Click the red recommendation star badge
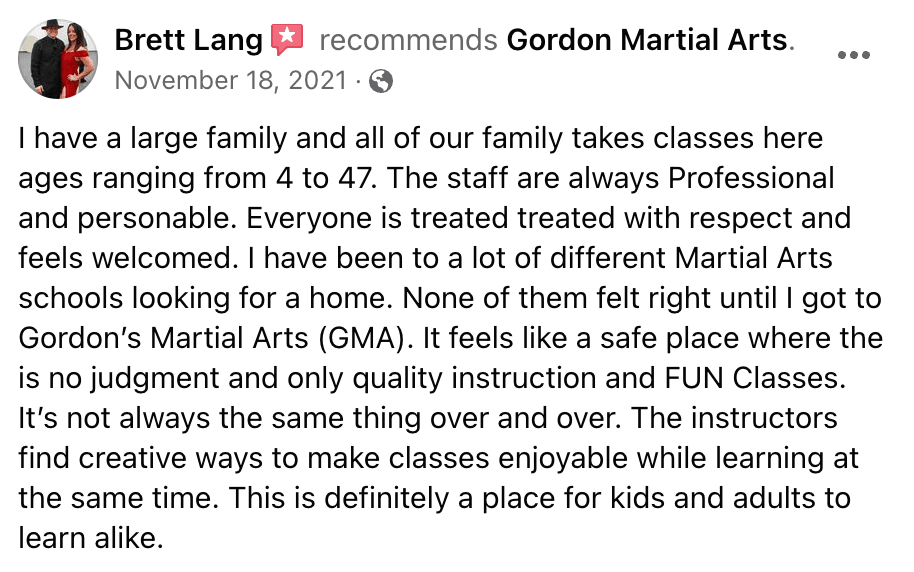Screen dimensions: 914x572 click(287, 40)
